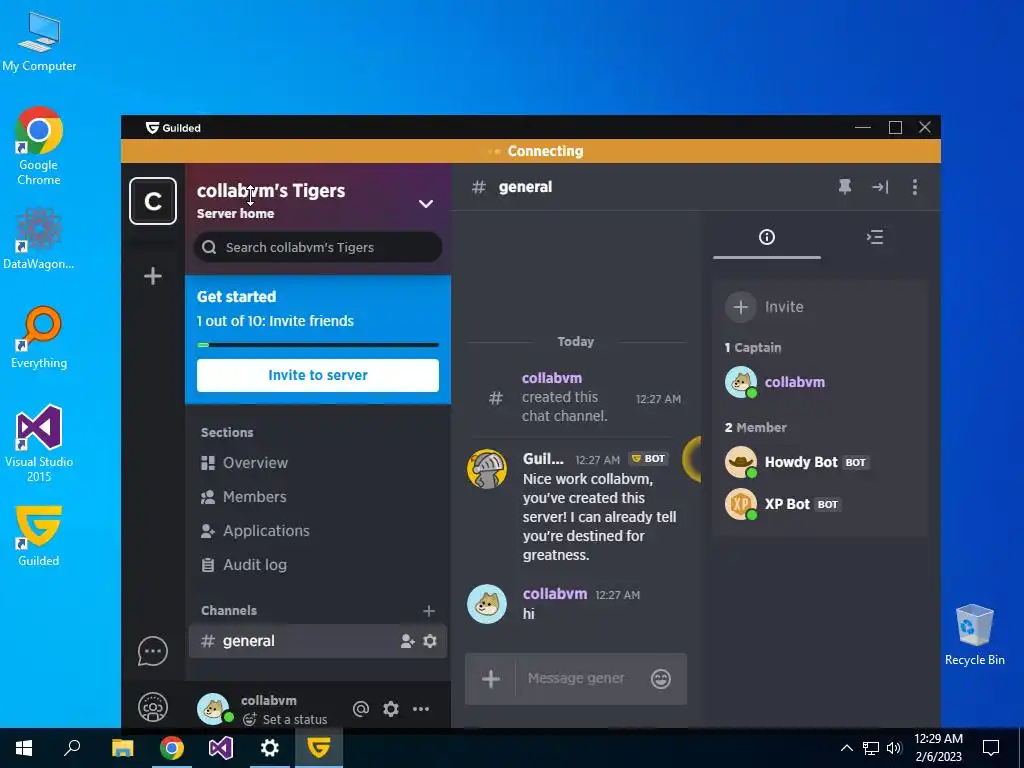Switch to the threads list tab
This screenshot has height=768, width=1024.
point(875,237)
